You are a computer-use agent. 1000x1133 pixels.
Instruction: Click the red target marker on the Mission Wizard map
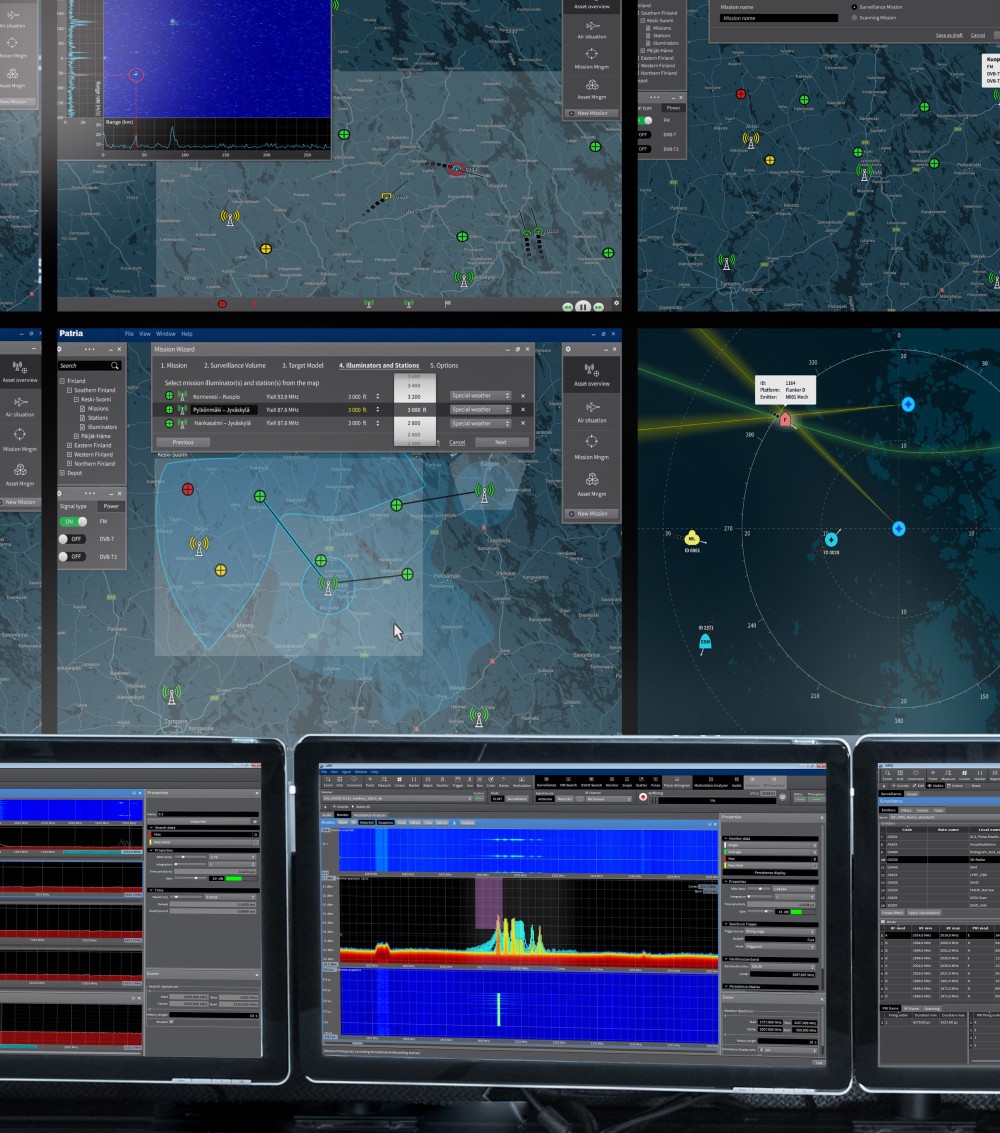pos(188,489)
